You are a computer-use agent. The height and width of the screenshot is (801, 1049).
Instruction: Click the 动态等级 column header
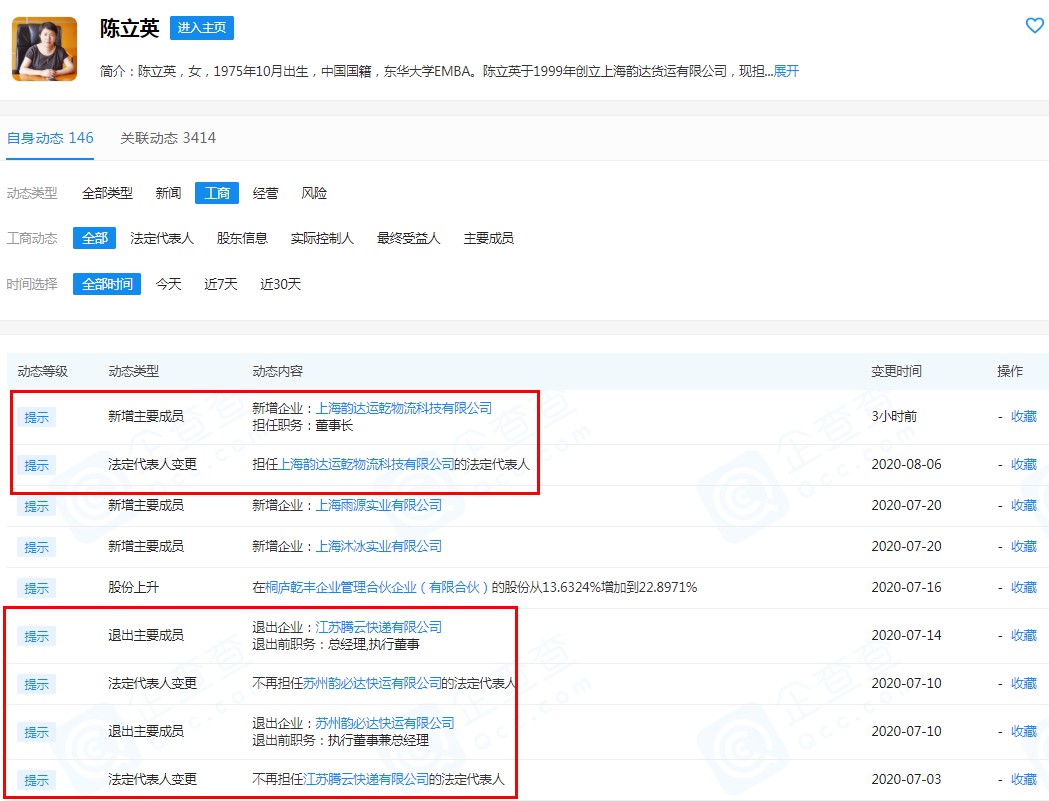(43, 371)
